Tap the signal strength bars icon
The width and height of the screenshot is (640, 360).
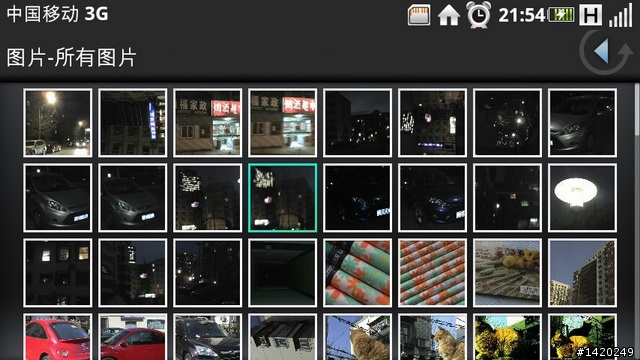click(x=620, y=15)
